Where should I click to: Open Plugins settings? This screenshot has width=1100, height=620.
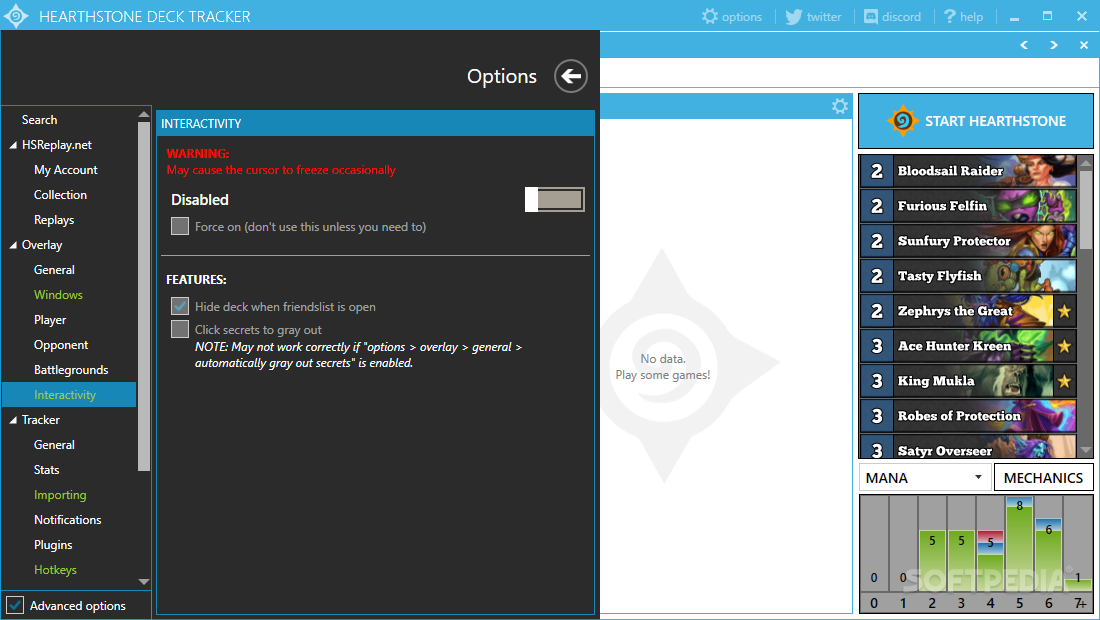pos(53,545)
